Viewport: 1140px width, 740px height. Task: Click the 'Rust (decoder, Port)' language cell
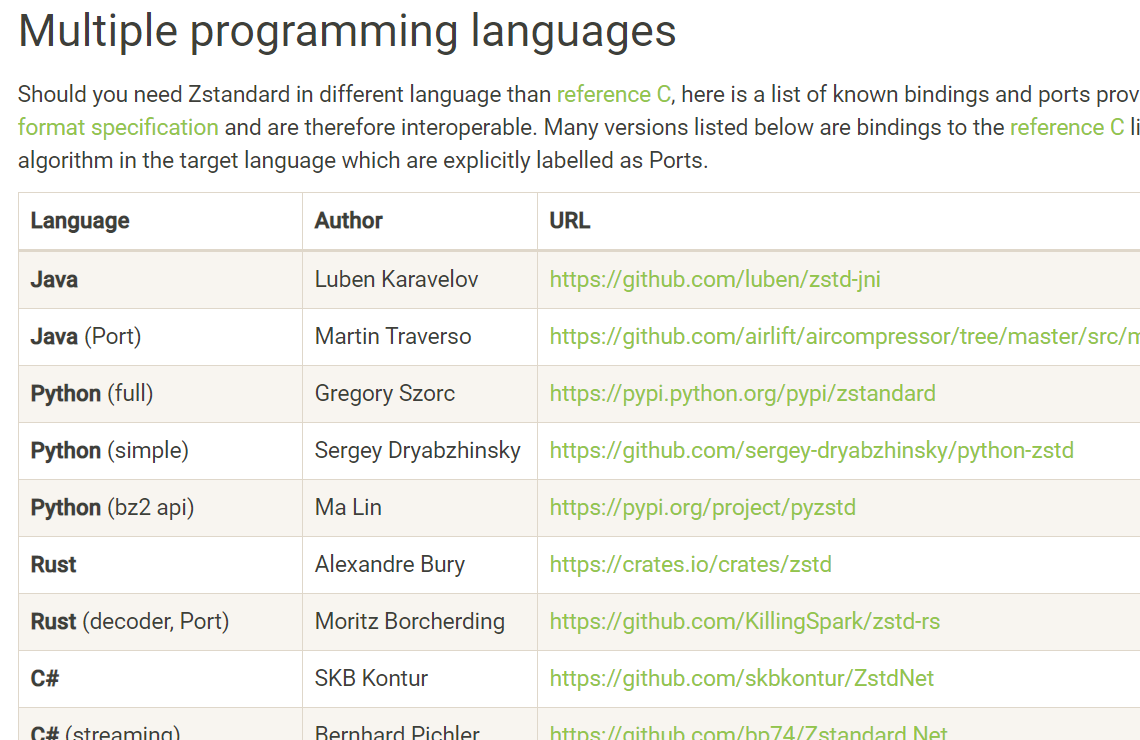pyautogui.click(x=130, y=622)
